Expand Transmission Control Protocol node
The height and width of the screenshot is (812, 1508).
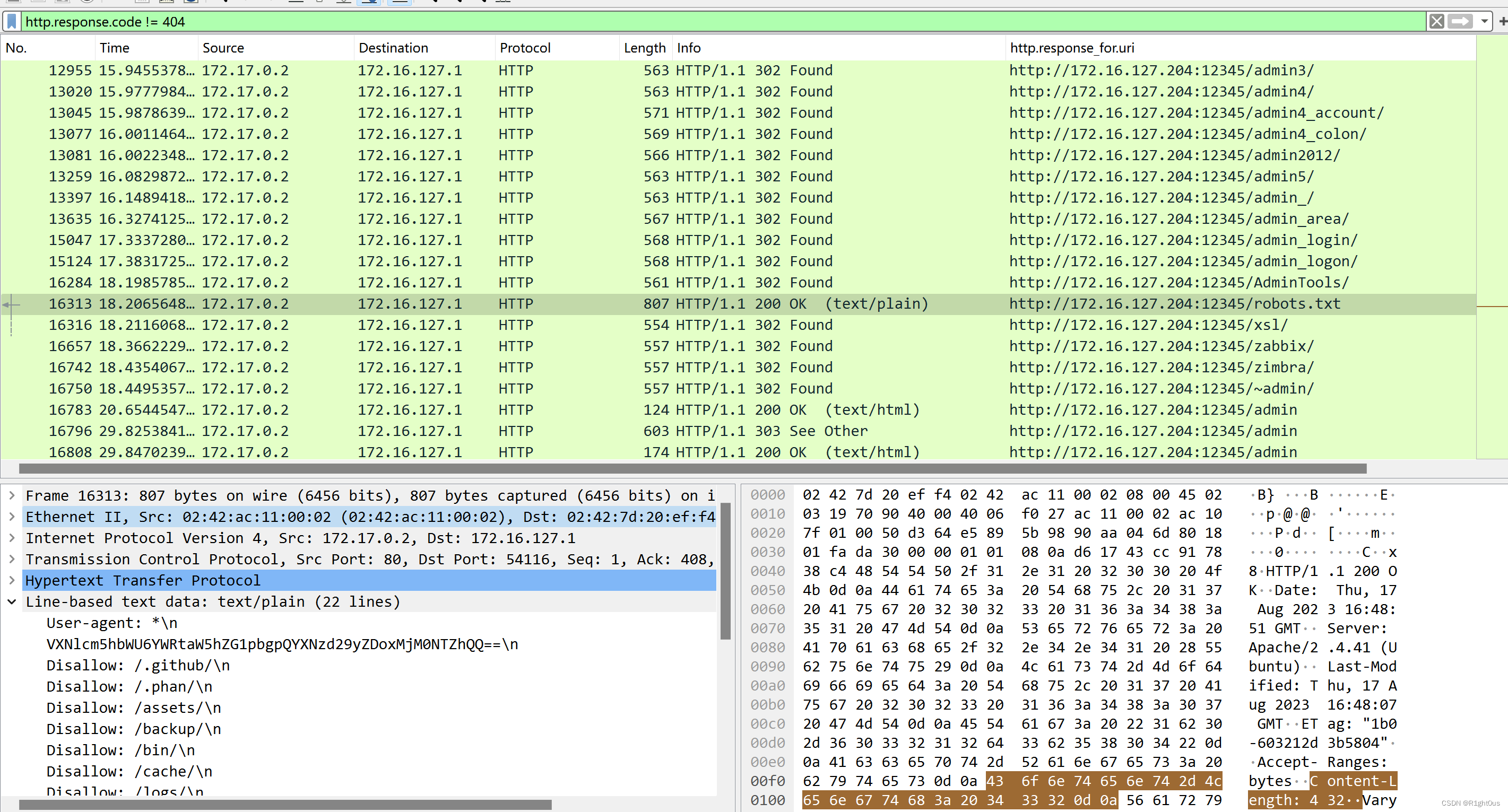[x=12, y=559]
